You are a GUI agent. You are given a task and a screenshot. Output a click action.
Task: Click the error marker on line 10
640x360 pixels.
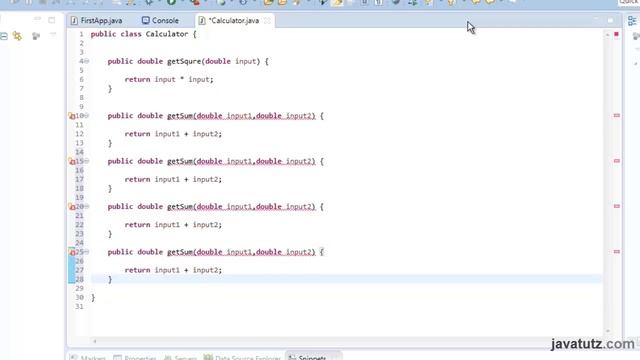tap(71, 116)
